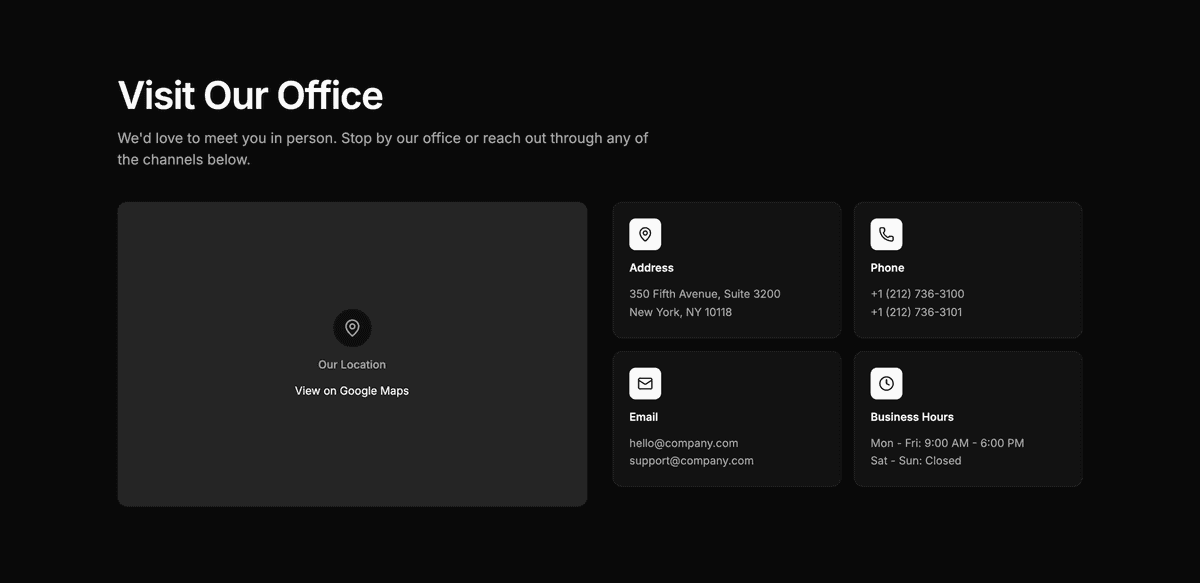1200x583 pixels.
Task: Click the Address location pin icon
Action: coord(645,234)
